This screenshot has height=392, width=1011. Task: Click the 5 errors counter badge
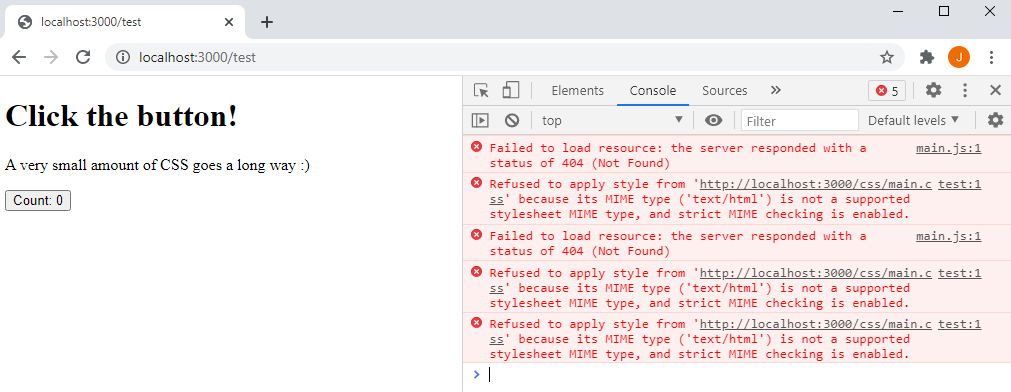pyautogui.click(x=887, y=91)
